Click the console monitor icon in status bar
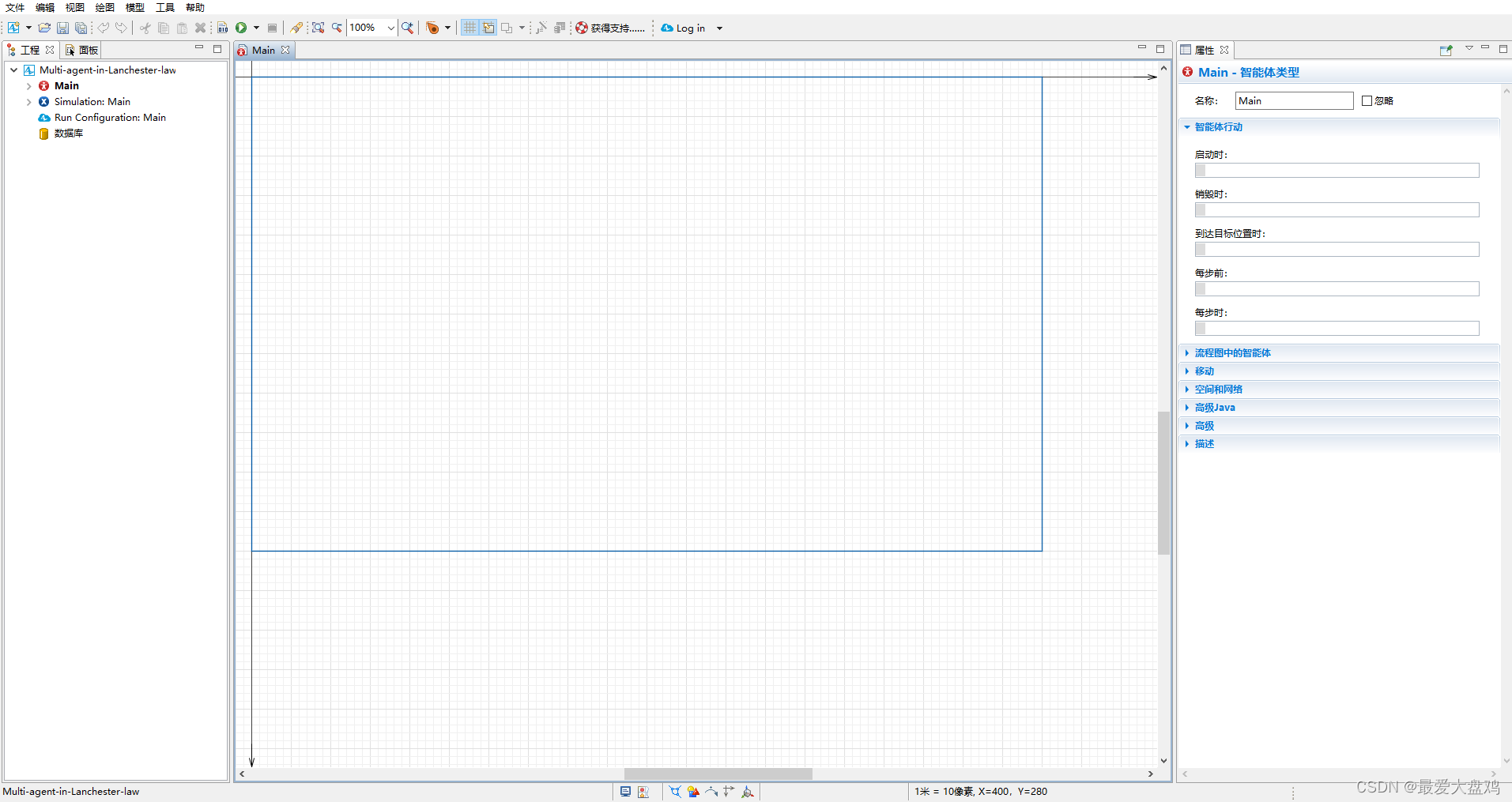This screenshot has width=1512, height=802. [x=625, y=791]
